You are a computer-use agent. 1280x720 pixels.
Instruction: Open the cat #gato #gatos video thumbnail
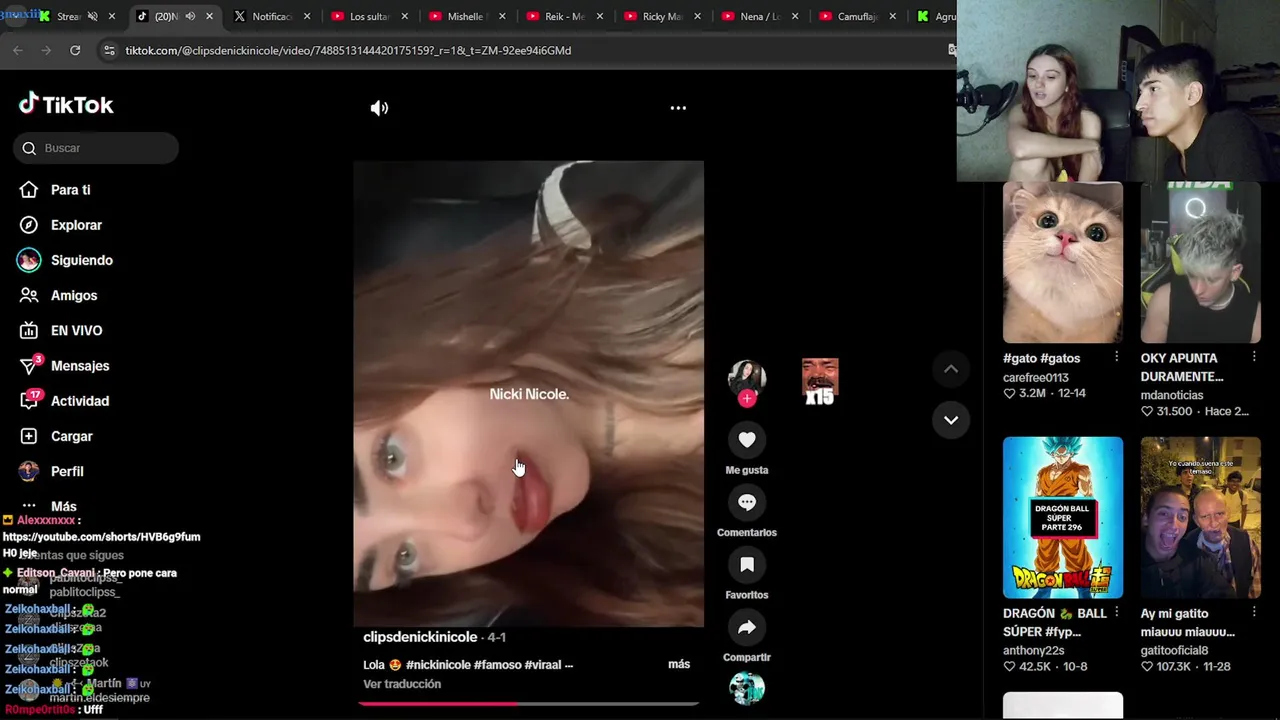(1063, 262)
